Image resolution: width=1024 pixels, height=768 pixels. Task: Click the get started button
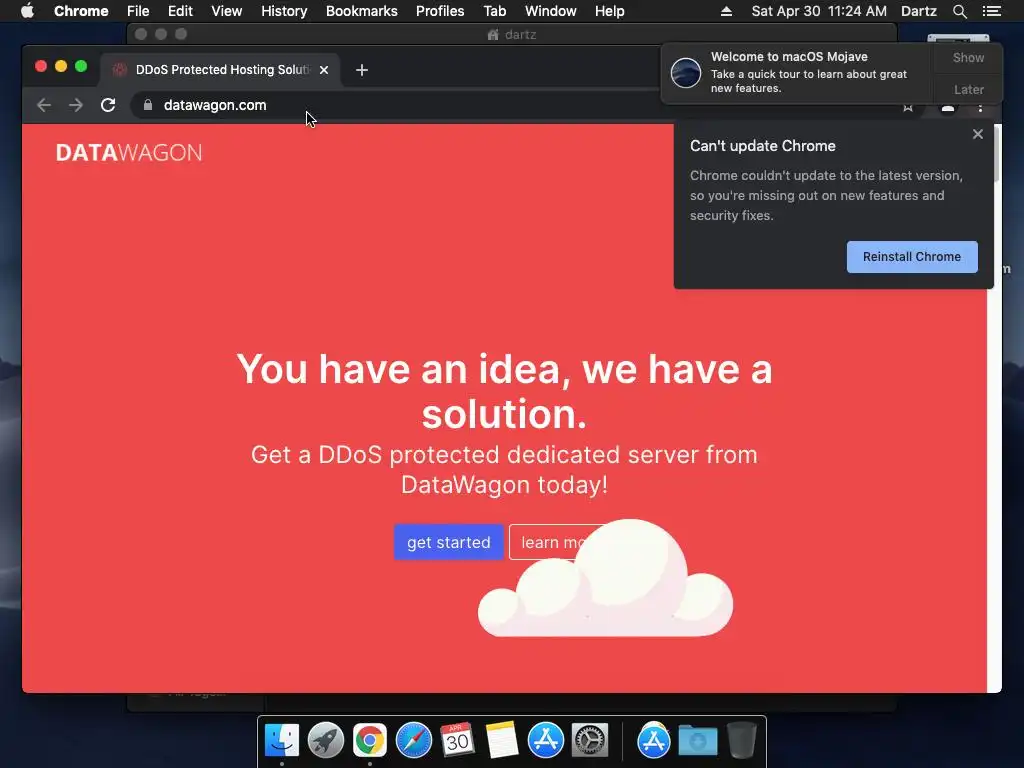449,542
